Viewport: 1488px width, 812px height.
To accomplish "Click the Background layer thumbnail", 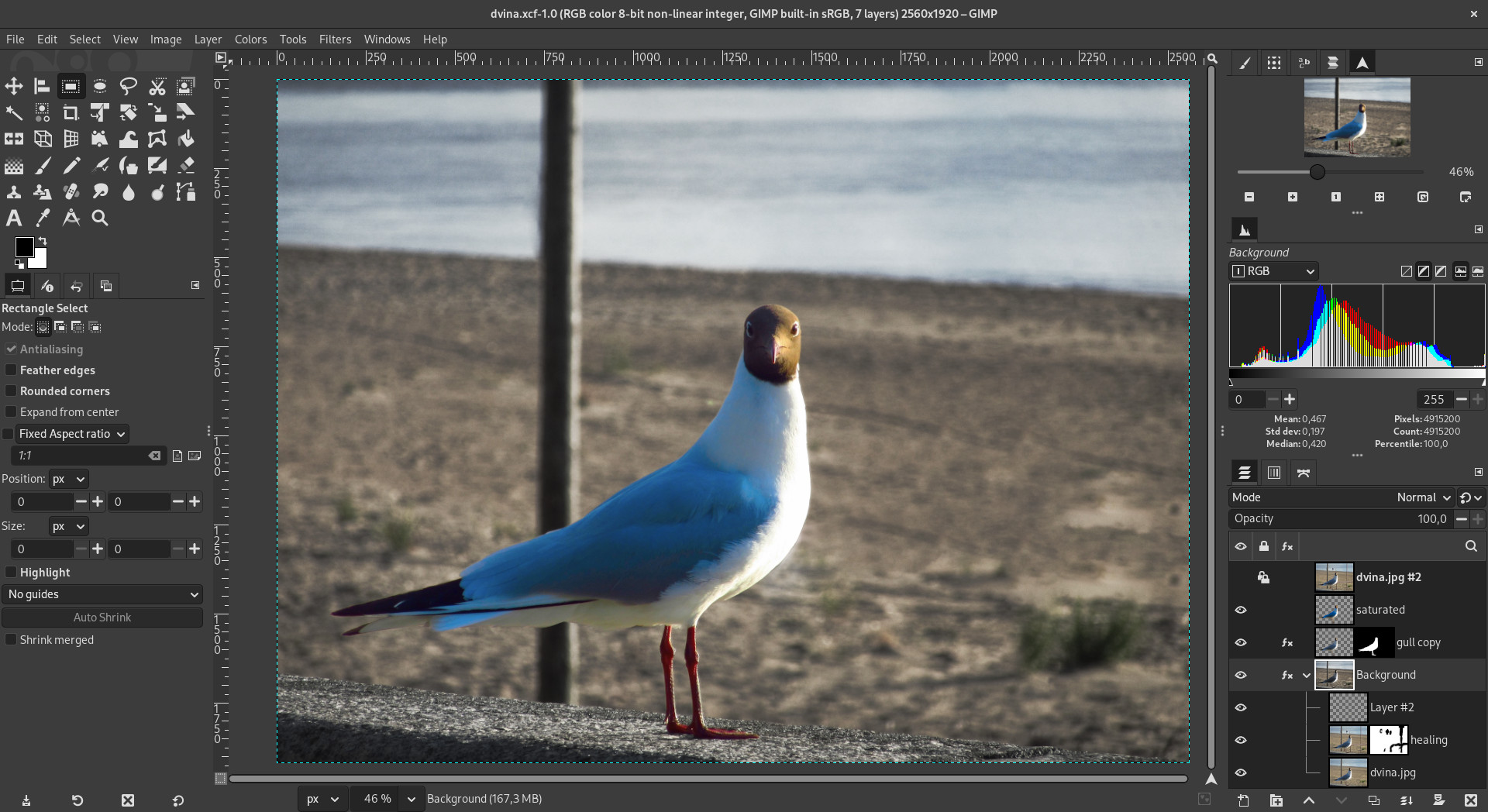I will coord(1335,674).
